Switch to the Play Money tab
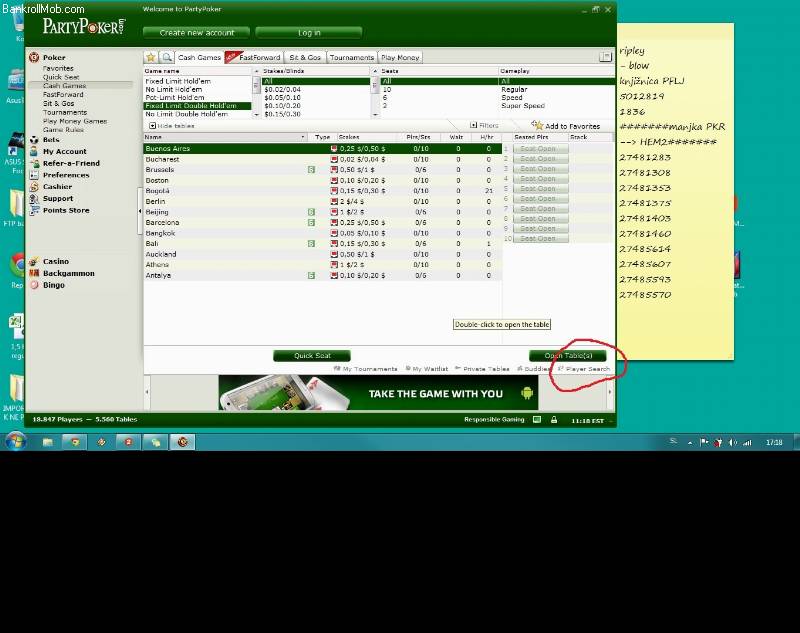This screenshot has width=800, height=633. point(400,57)
